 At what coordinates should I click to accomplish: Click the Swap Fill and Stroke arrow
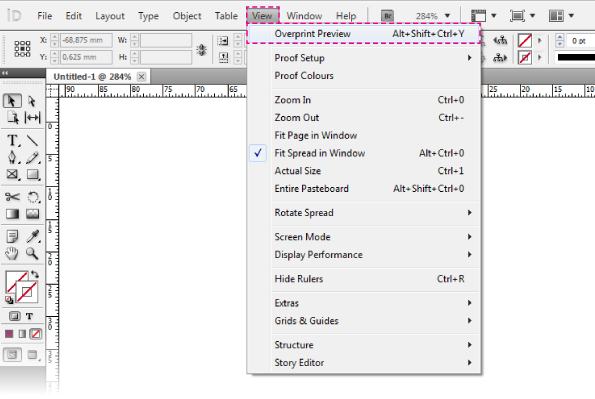[35, 274]
